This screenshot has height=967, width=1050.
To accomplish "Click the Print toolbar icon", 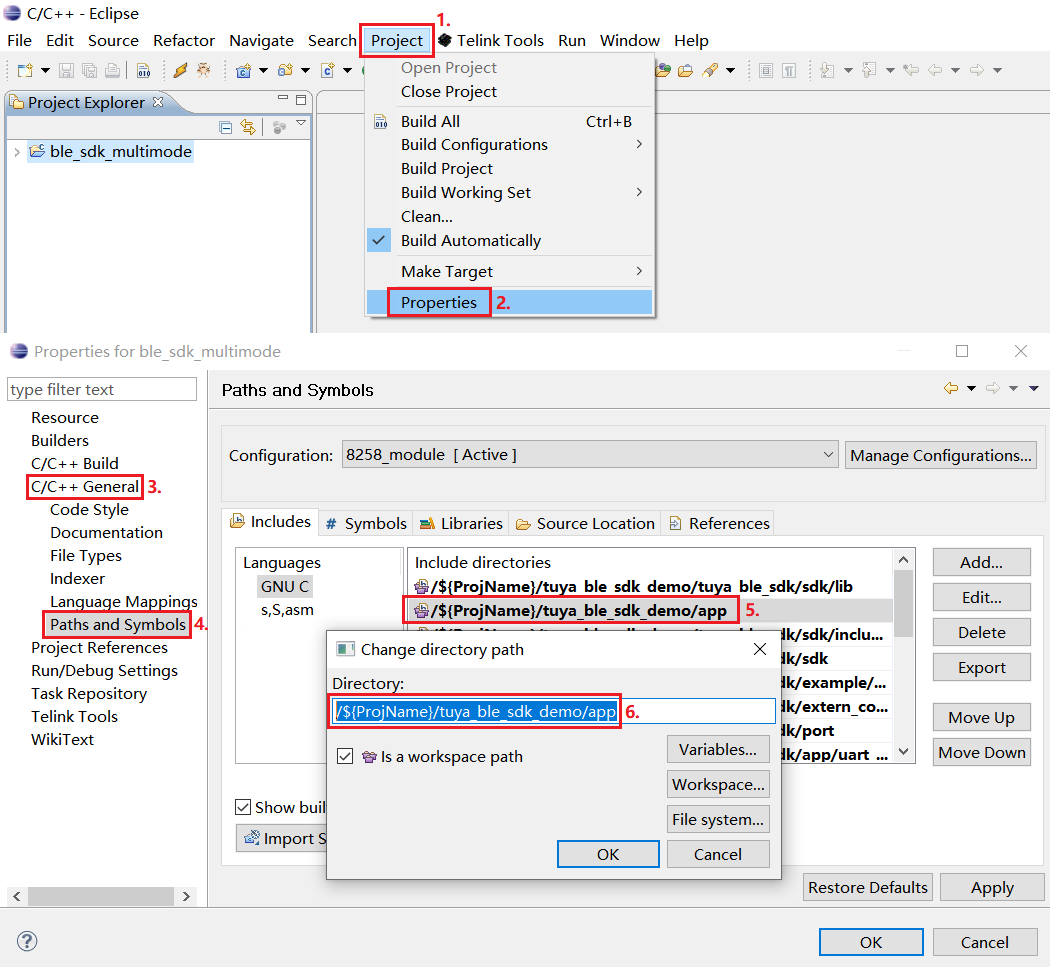I will click(x=112, y=70).
